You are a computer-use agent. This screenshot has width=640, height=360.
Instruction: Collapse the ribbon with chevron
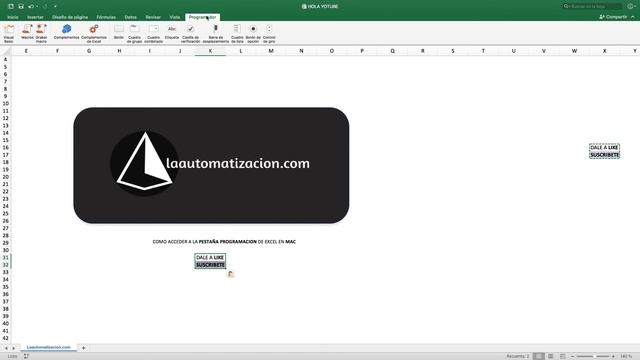633,17
